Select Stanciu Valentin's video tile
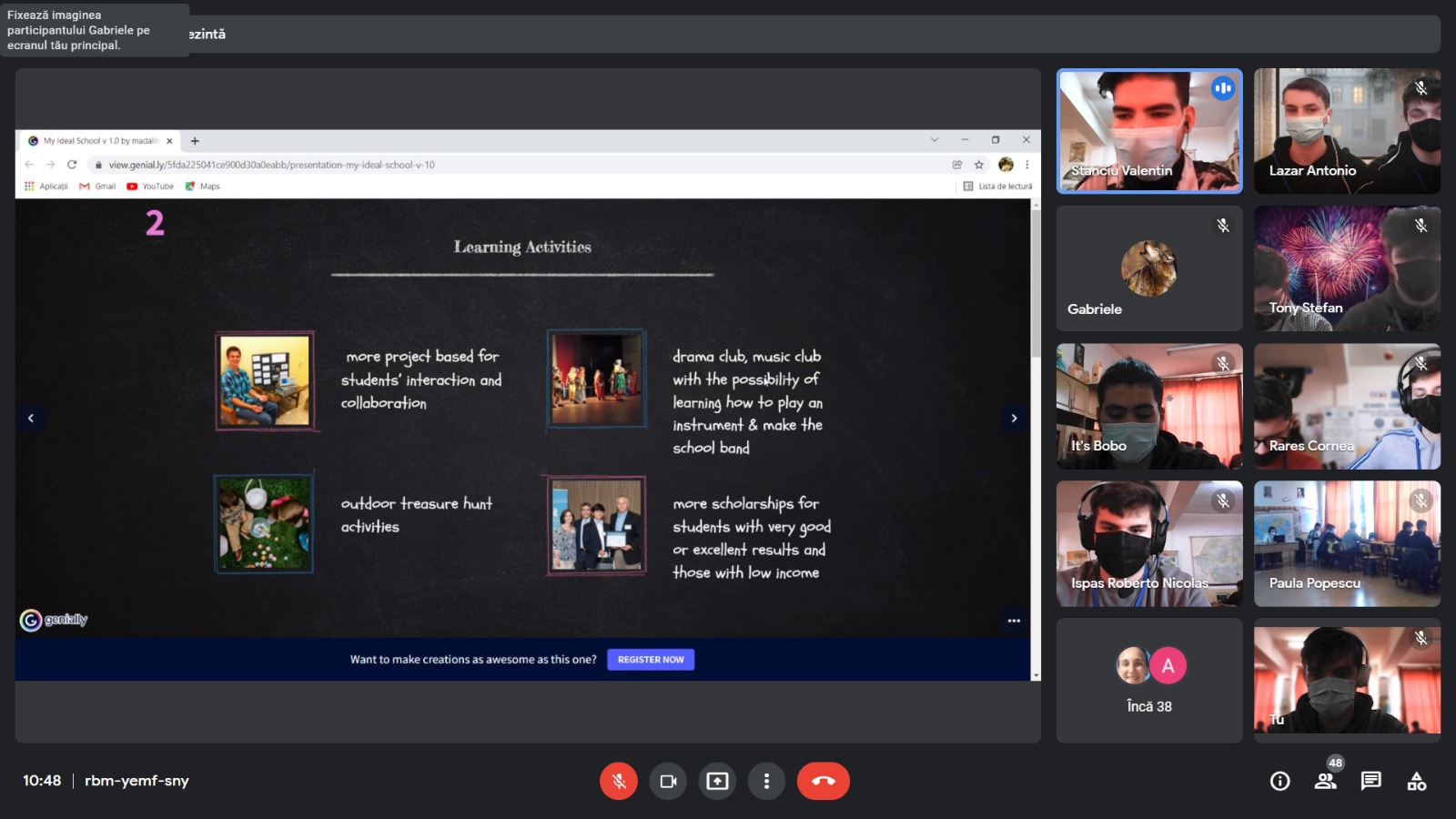1456x819 pixels. pos(1148,131)
